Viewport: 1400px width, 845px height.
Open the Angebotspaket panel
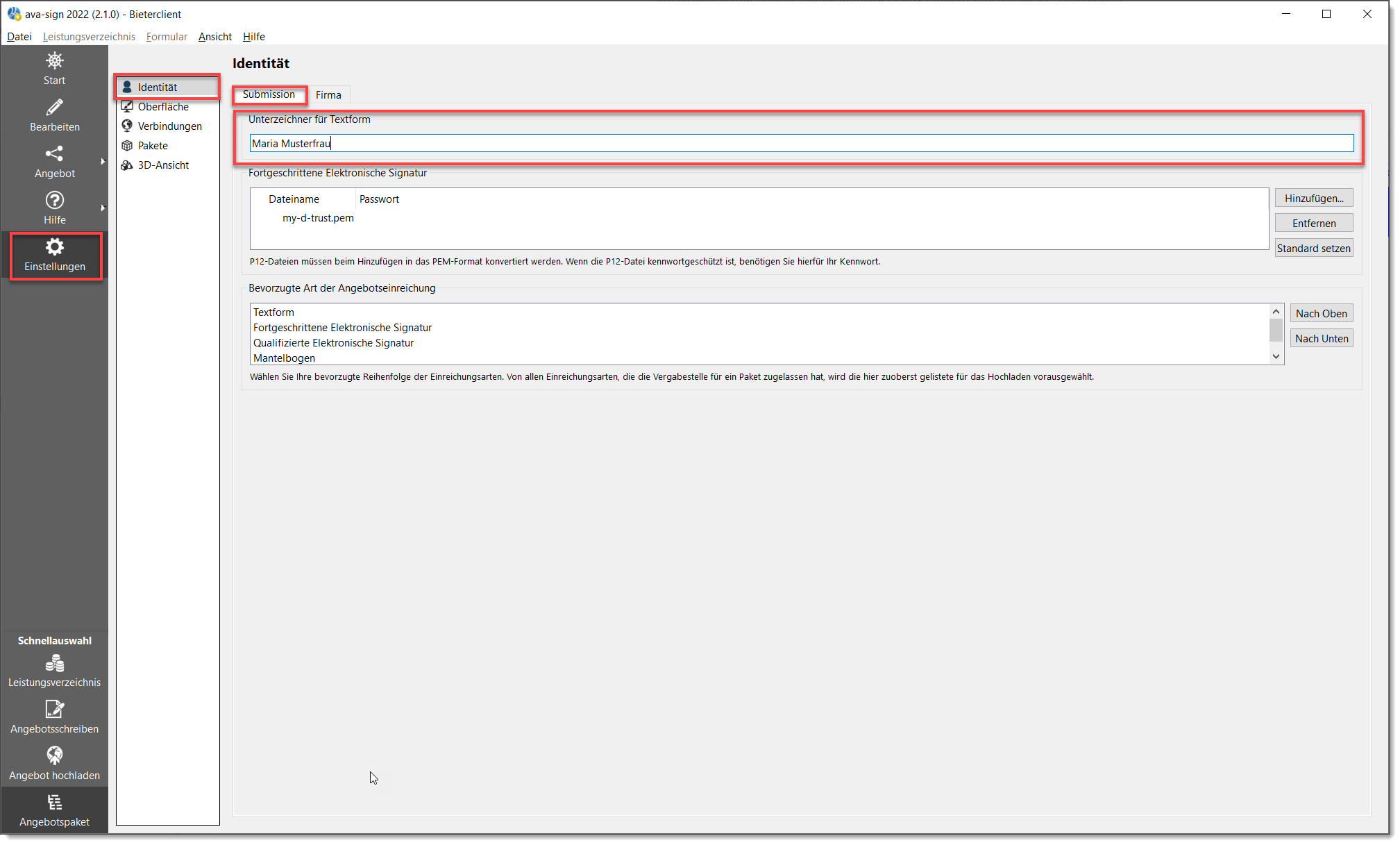click(x=54, y=809)
